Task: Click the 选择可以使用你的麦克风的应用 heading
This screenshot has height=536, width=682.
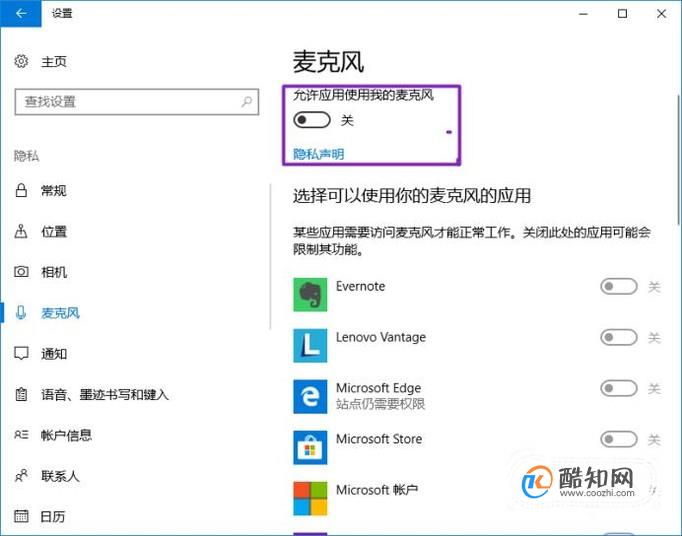Action: [412, 196]
